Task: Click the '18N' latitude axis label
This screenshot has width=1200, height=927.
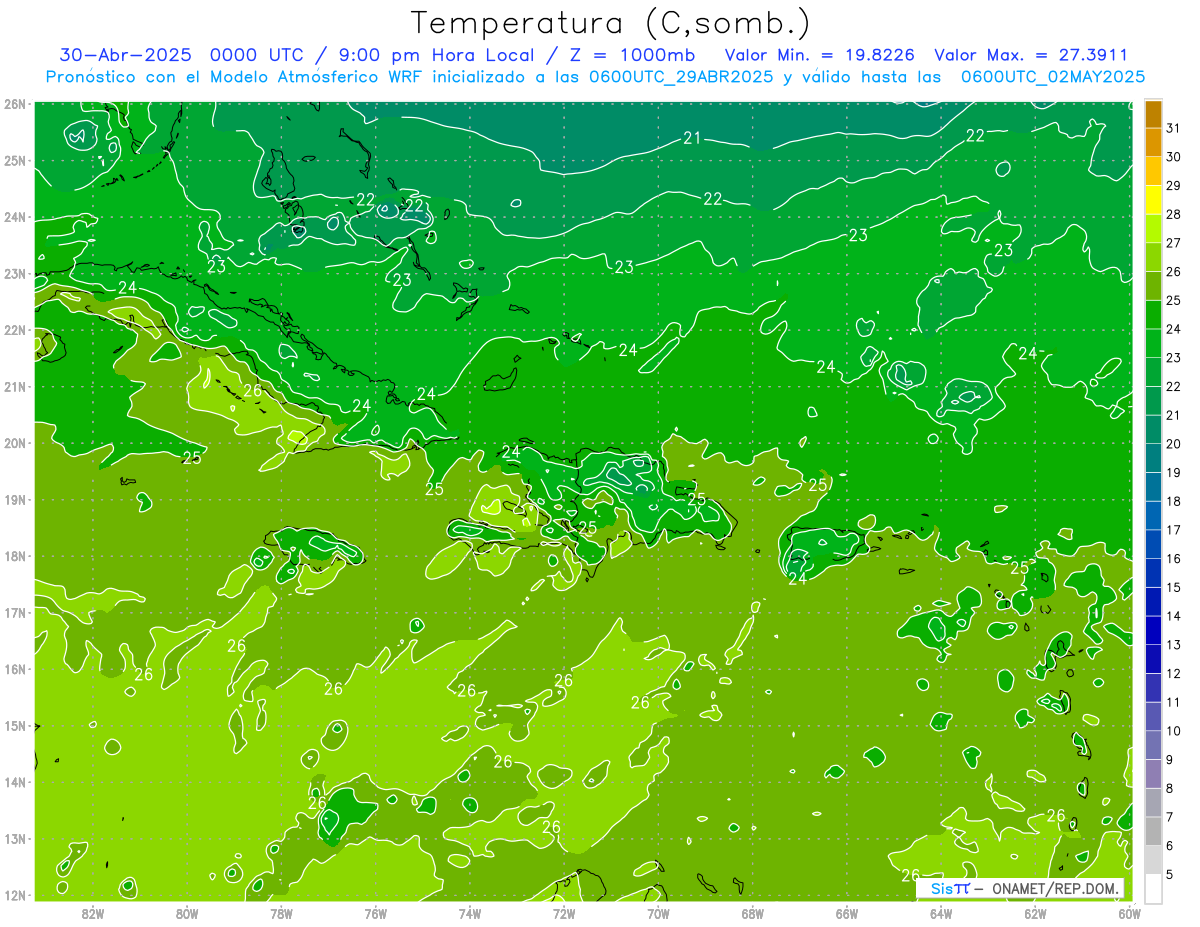Action: coord(15,556)
